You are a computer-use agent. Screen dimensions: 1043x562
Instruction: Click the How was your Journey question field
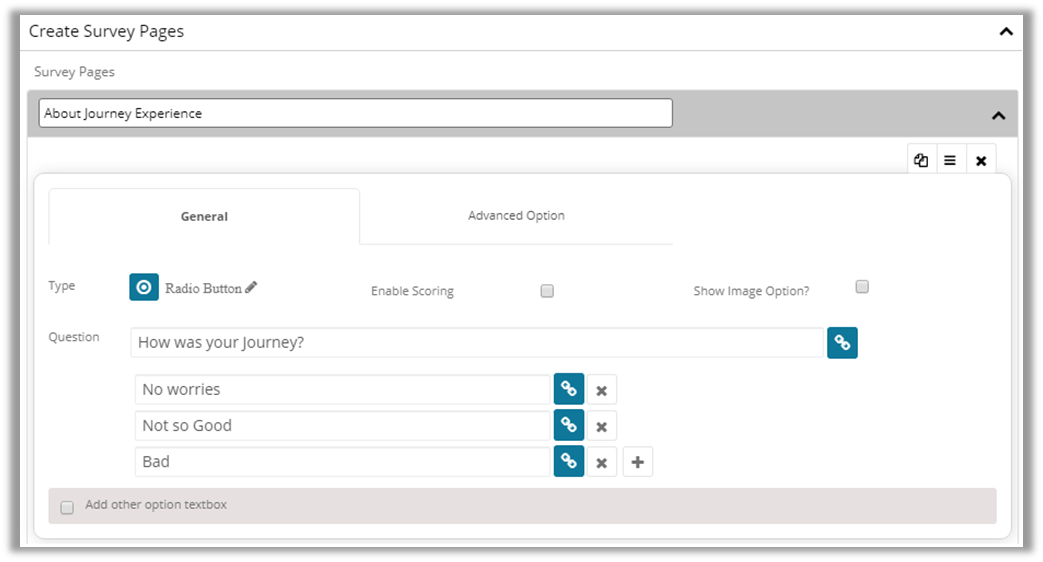tap(477, 343)
